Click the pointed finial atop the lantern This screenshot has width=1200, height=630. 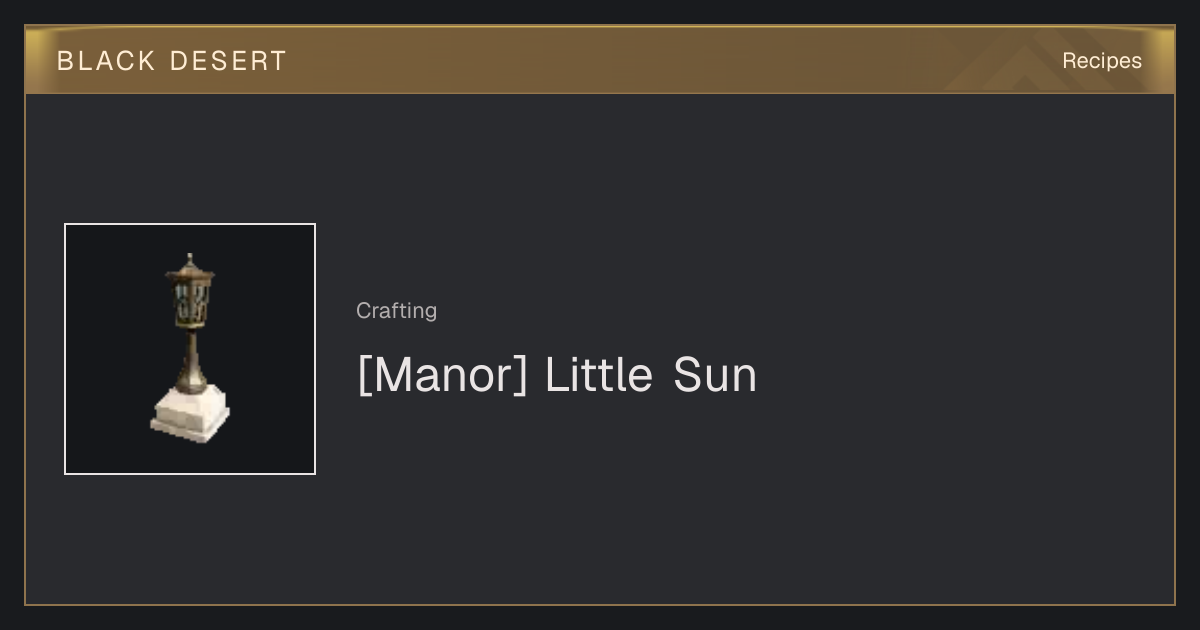189,260
